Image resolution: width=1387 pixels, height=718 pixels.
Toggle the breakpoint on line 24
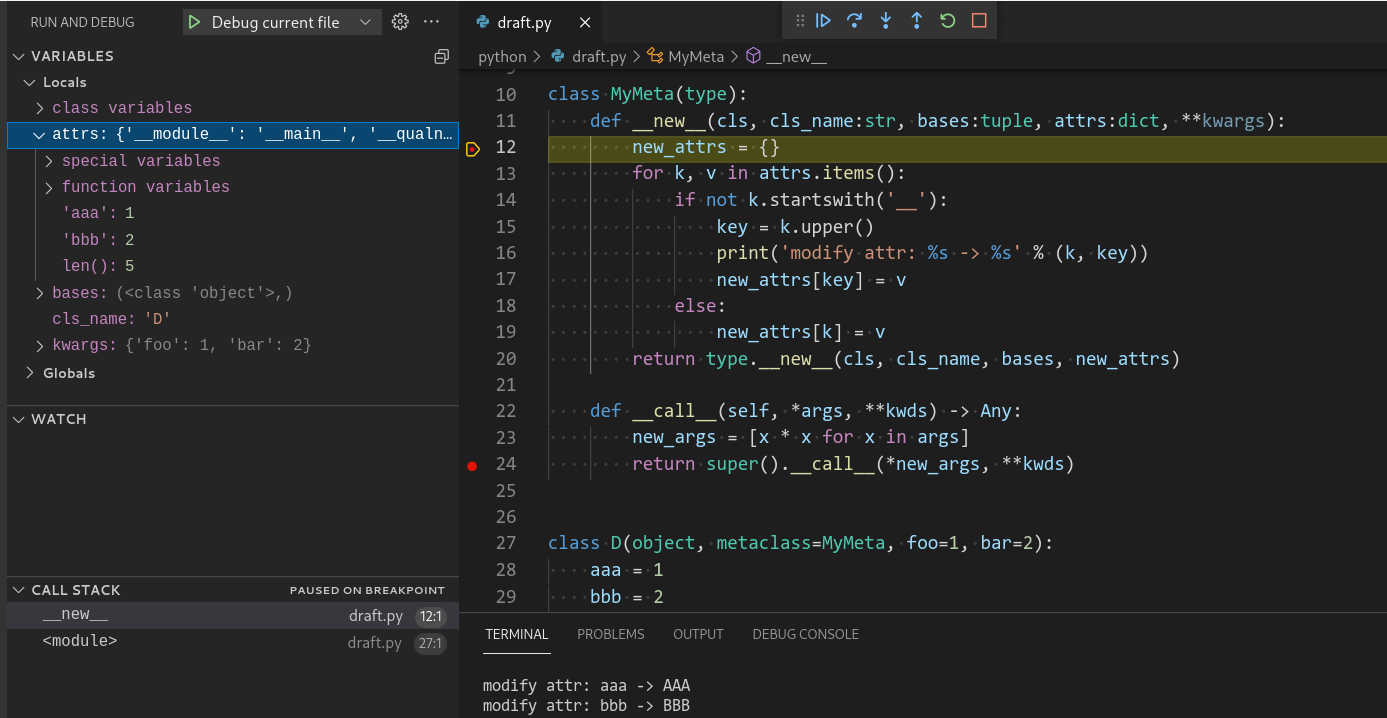[472, 465]
